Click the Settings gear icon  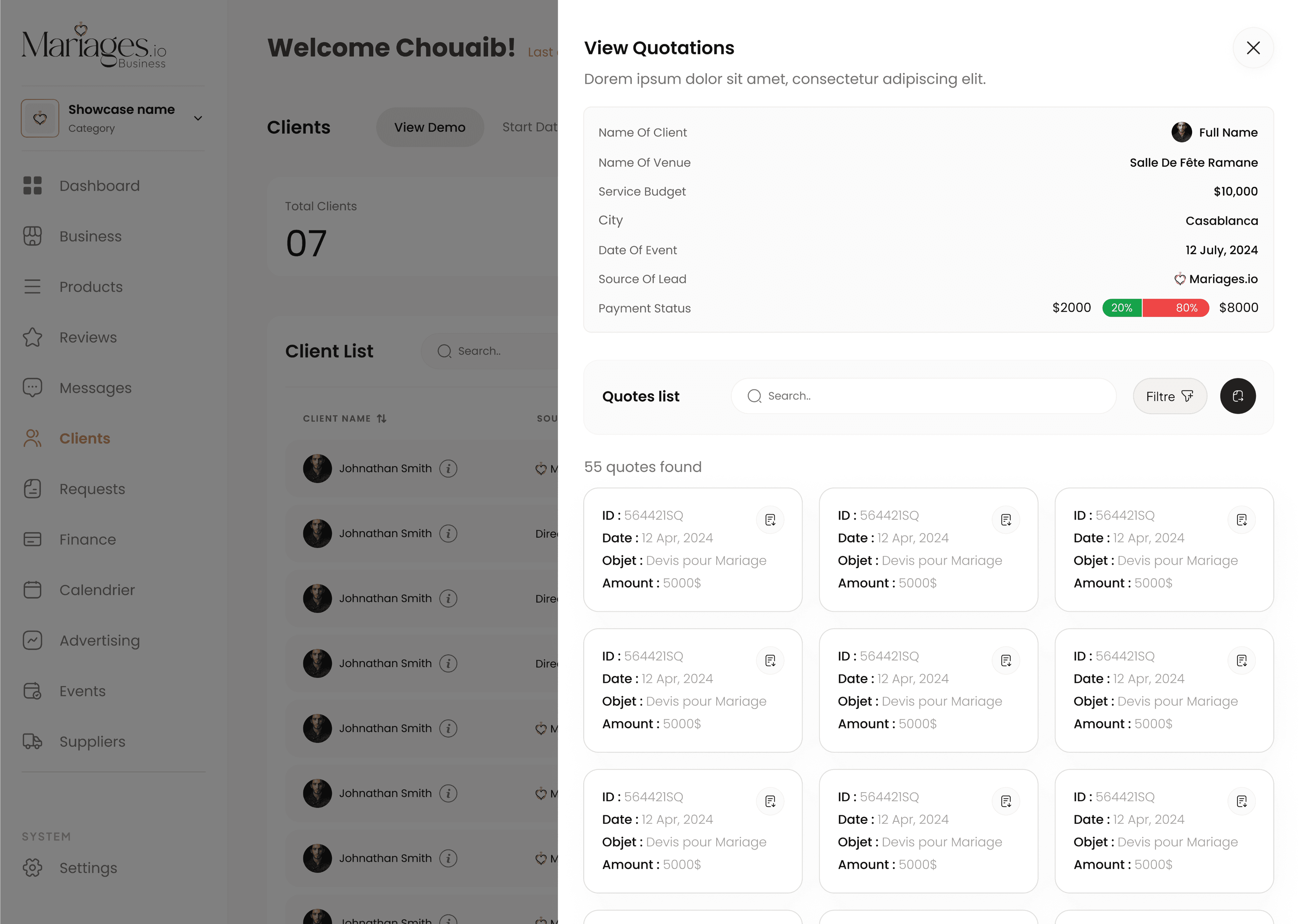[32, 868]
